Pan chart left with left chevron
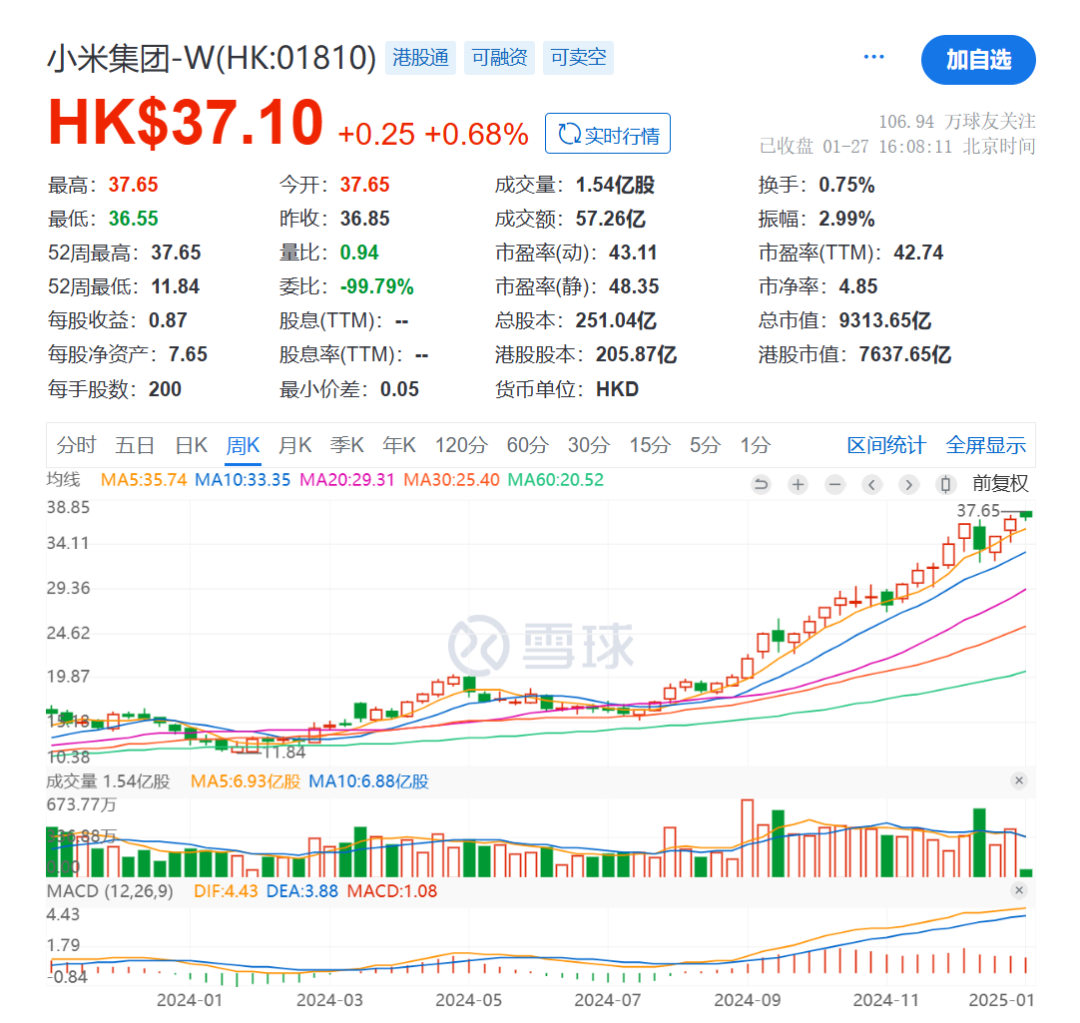The height and width of the screenshot is (1023, 1080). (x=871, y=484)
